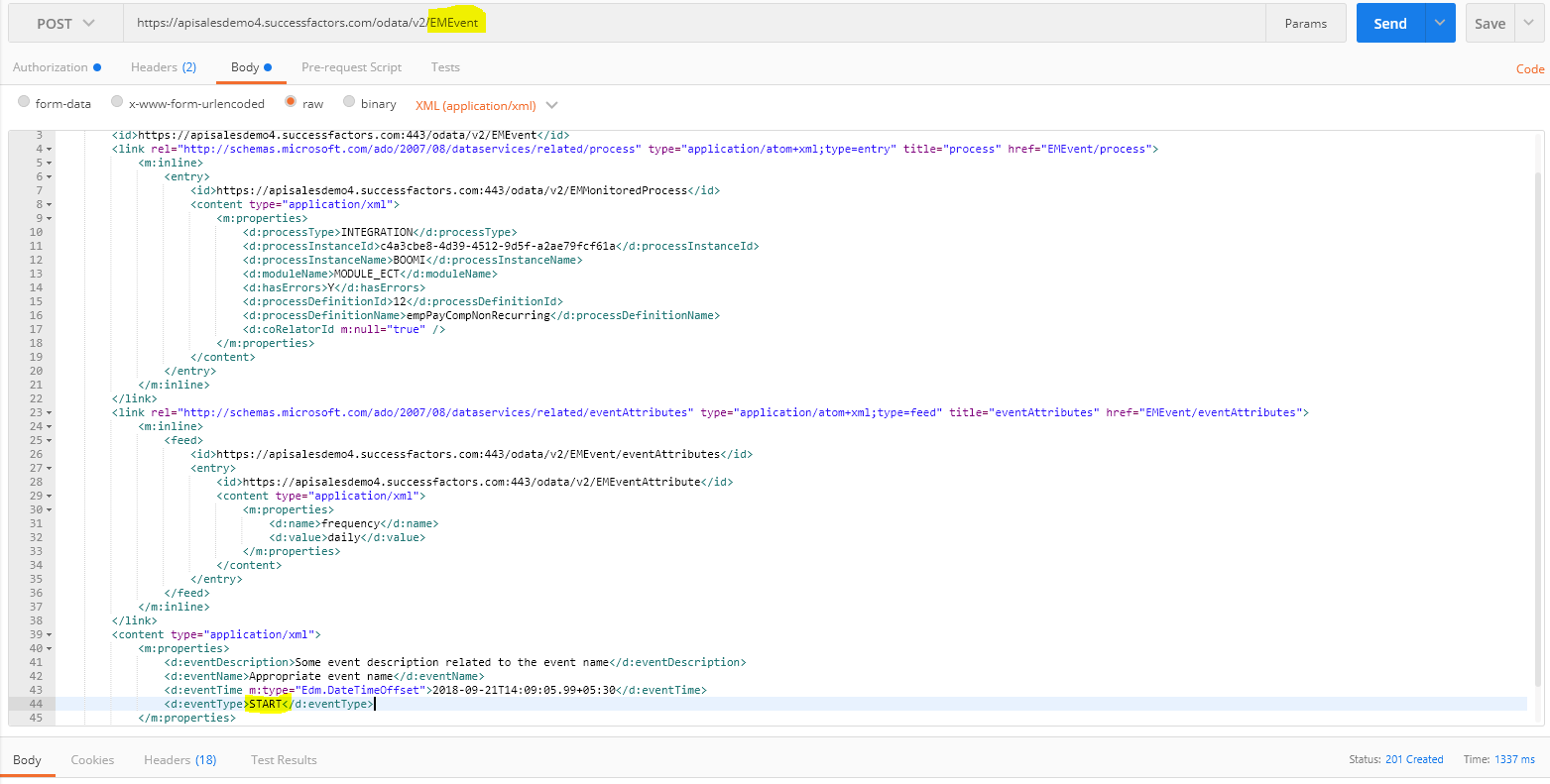The width and height of the screenshot is (1550, 784).
Task: Click the 1337 ms response time
Action: 1515,759
